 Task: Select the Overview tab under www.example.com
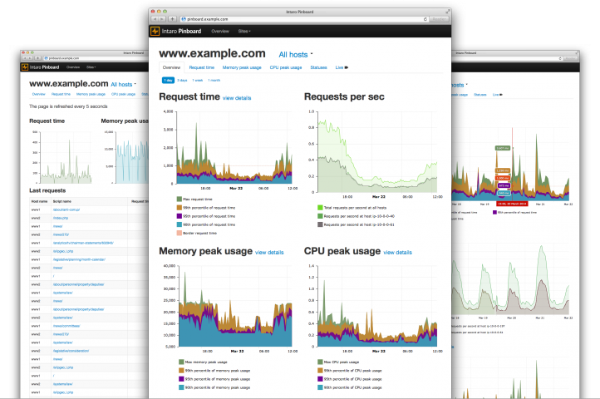171,67
